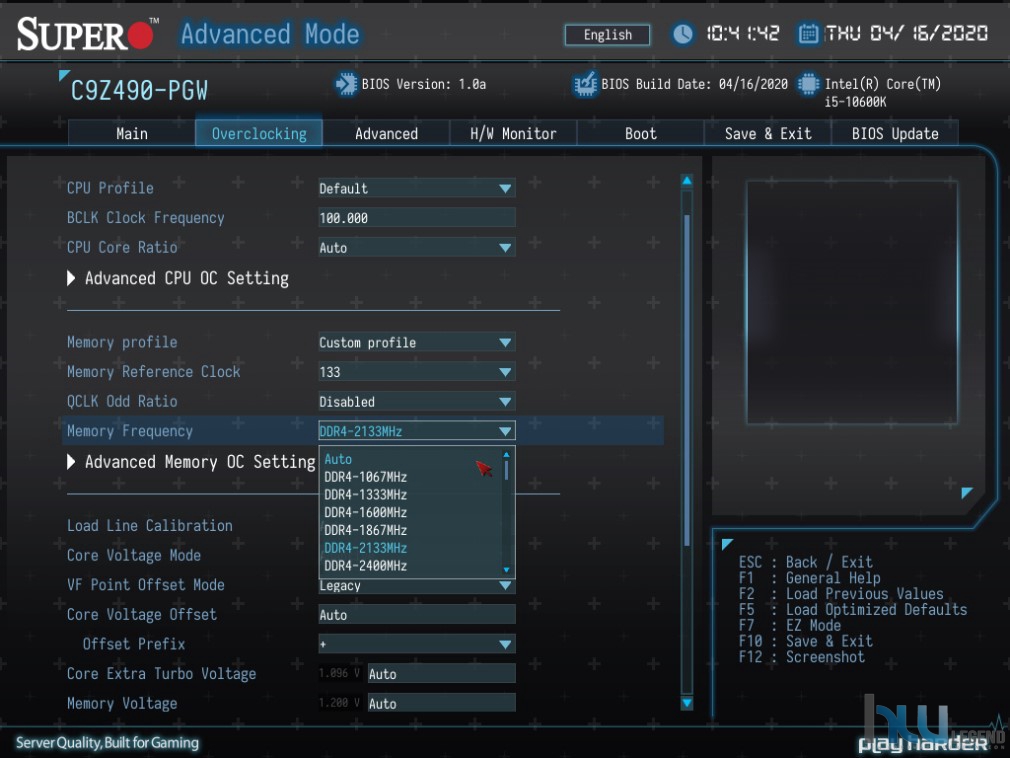Click Core Extra Turbo Voltage field
The width and height of the screenshot is (1010, 758).
coord(441,674)
